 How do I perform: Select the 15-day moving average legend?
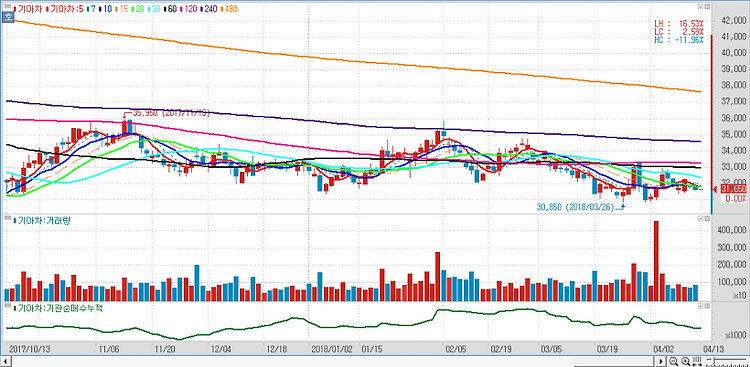pos(121,9)
